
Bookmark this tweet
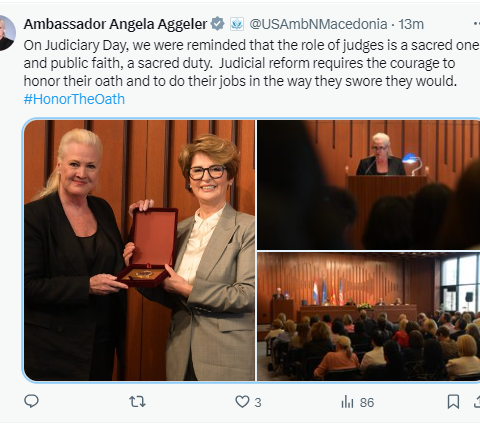coord(453,402)
